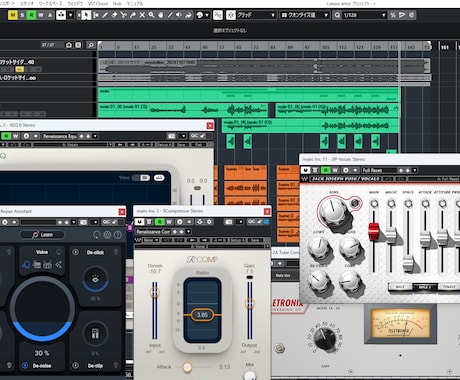Toggle global Write W automation button
This screenshot has height=380, width=460.
[41, 15]
